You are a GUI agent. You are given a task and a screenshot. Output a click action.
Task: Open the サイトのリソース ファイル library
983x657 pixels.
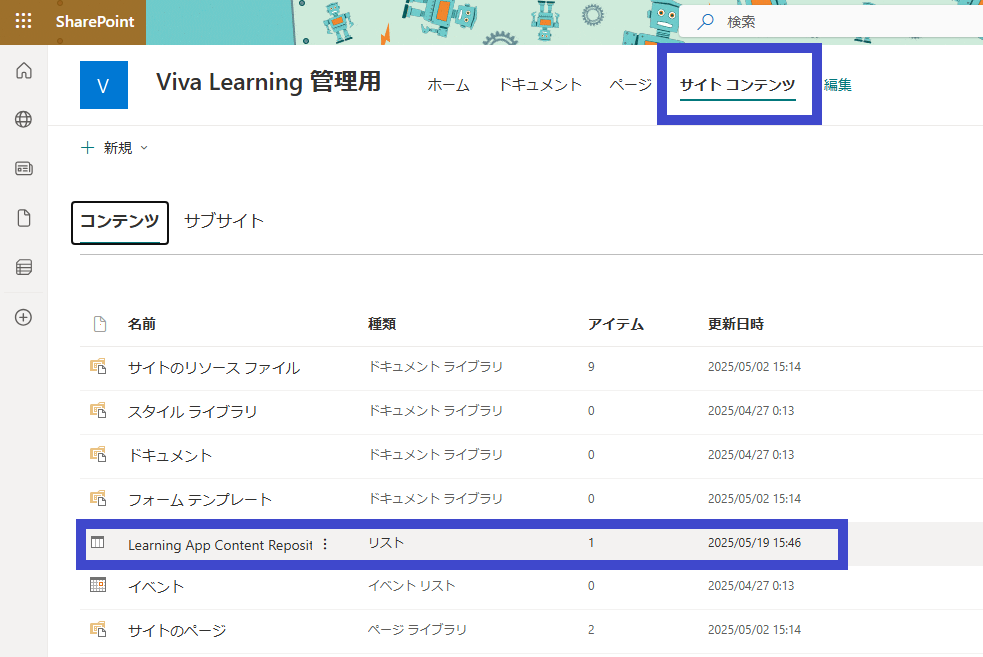(214, 368)
